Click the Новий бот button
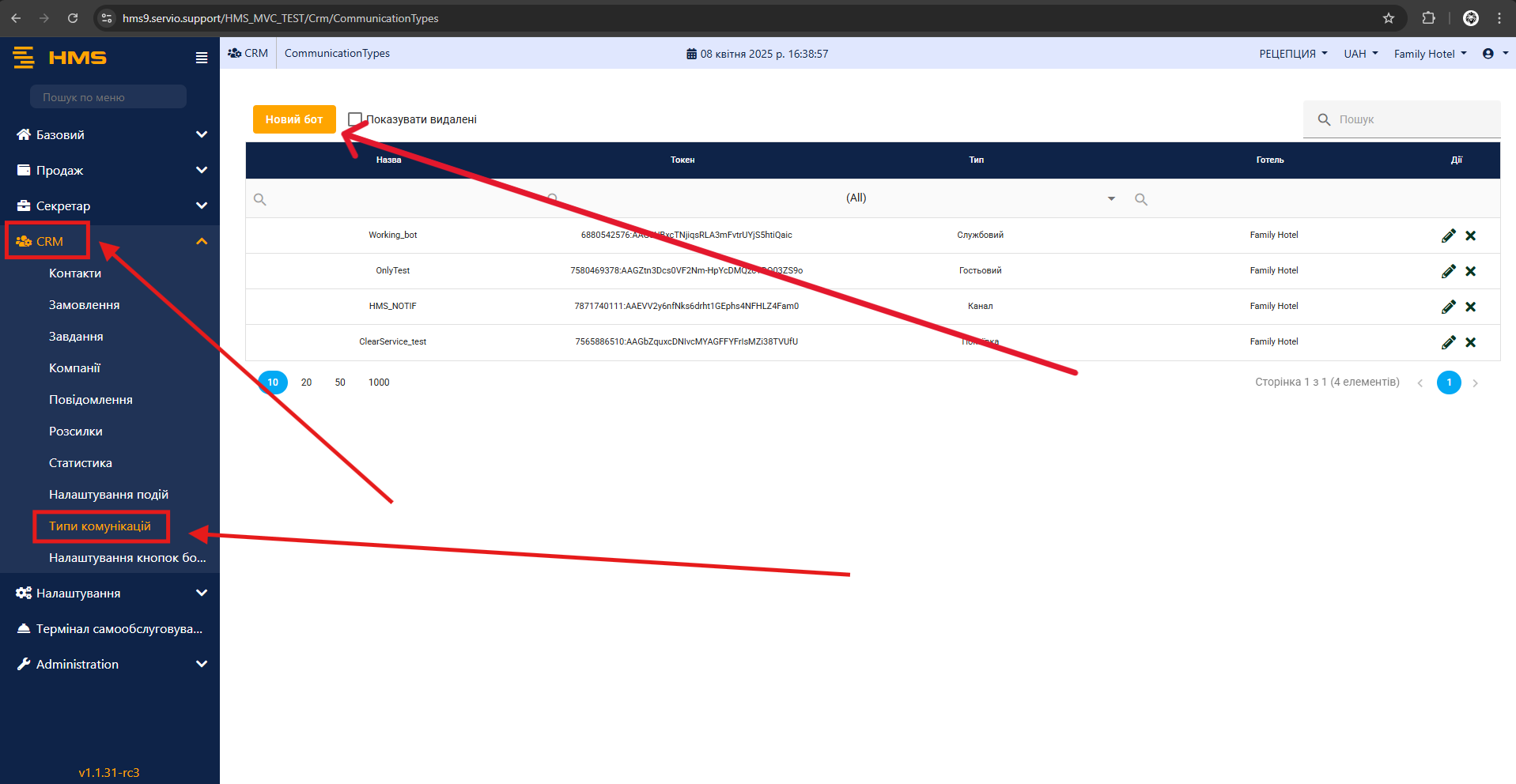Screen dimensions: 1516x784 pyautogui.click(x=294, y=119)
